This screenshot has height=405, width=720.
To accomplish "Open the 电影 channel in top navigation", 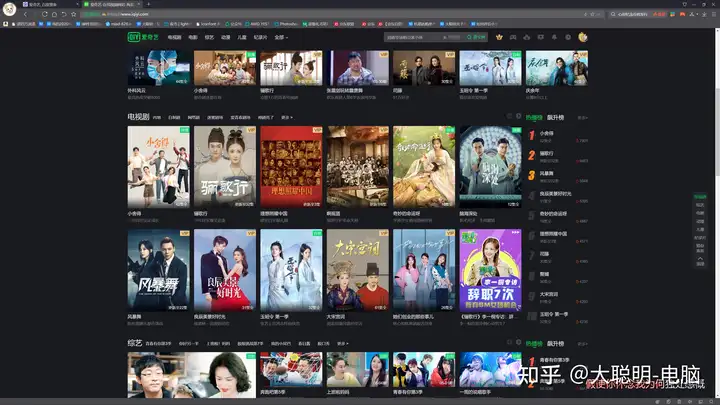I will (x=193, y=37).
